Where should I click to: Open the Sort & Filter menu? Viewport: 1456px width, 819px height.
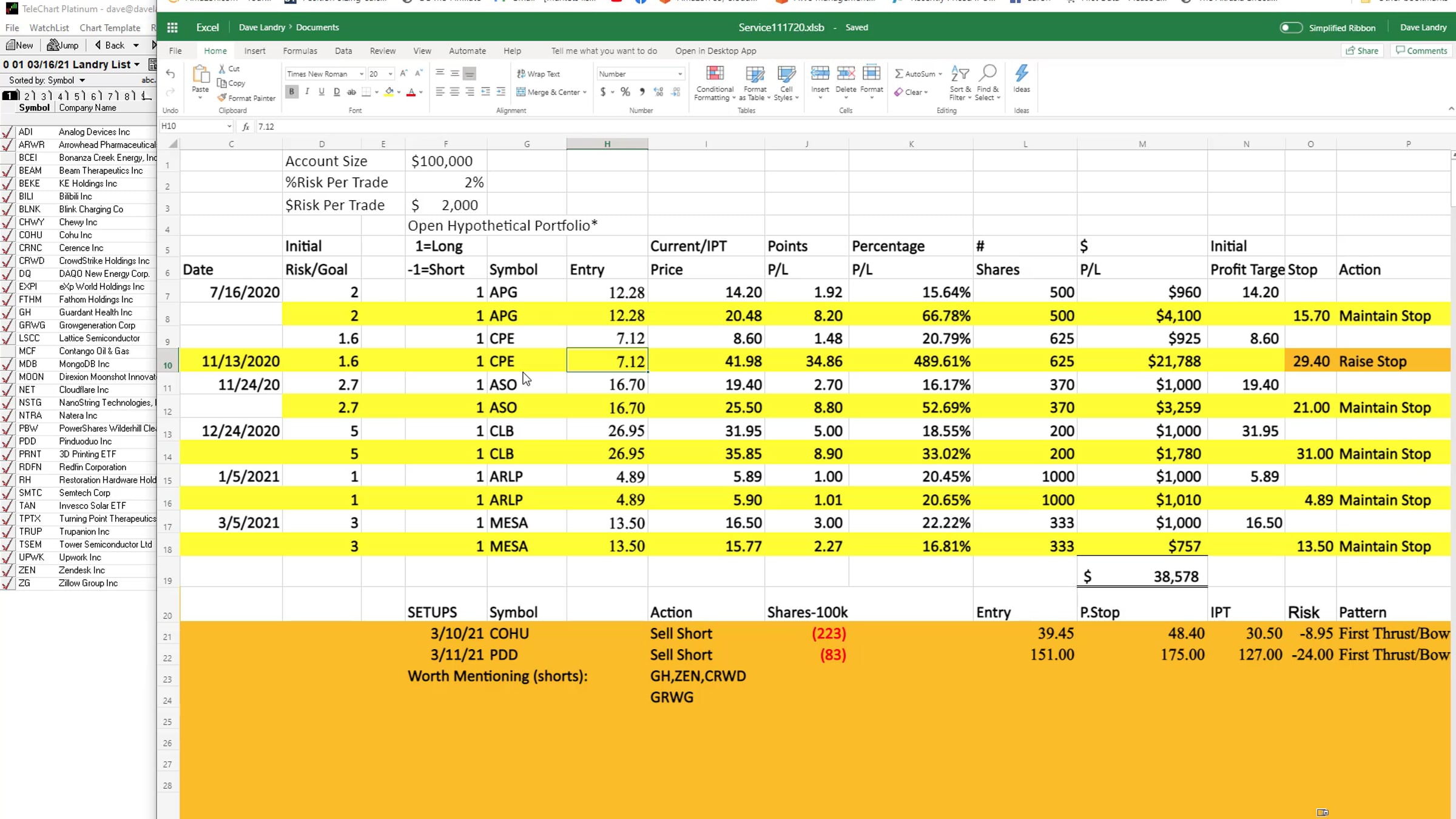pos(960,83)
